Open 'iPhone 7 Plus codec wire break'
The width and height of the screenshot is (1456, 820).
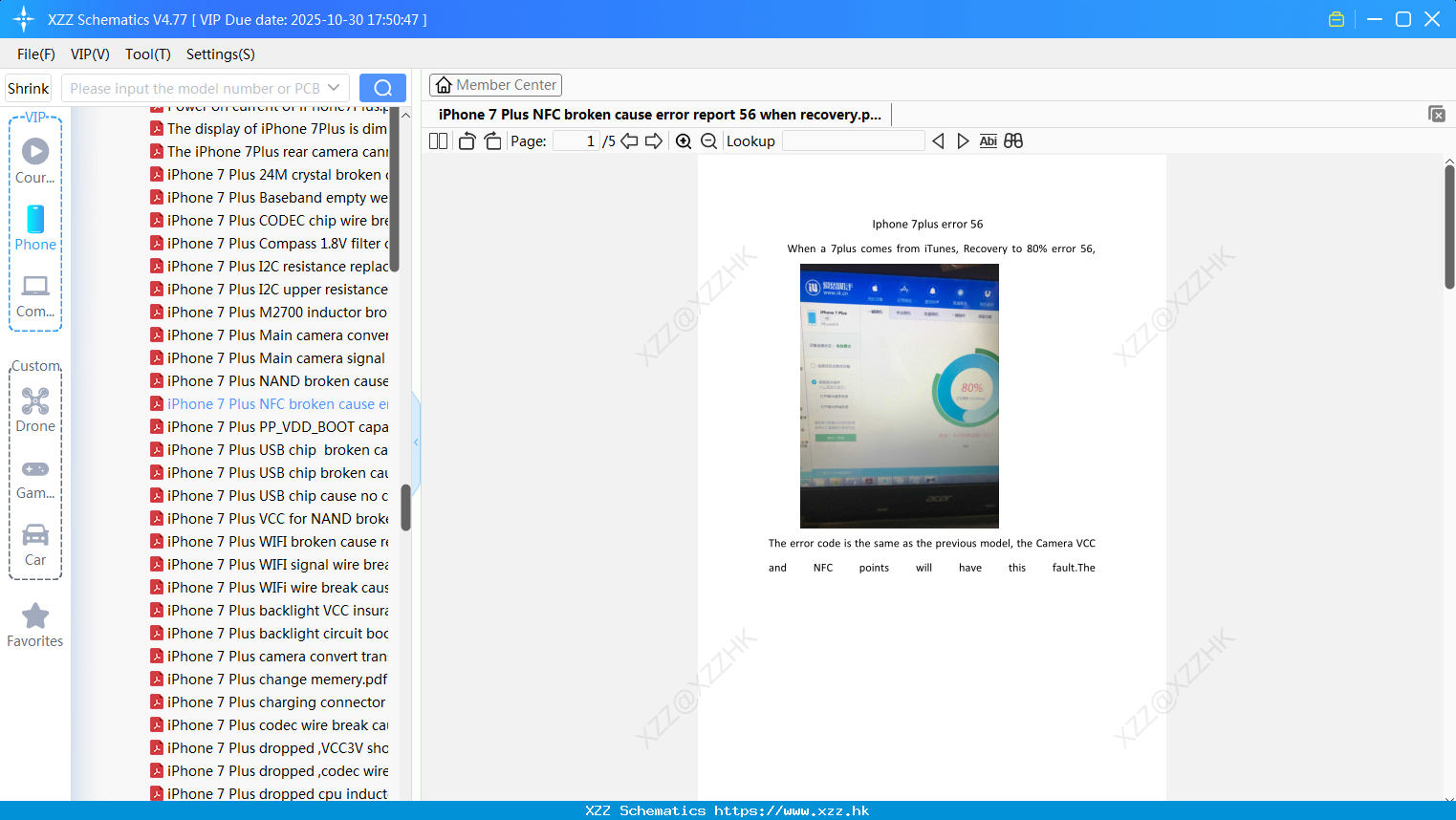click(269, 725)
